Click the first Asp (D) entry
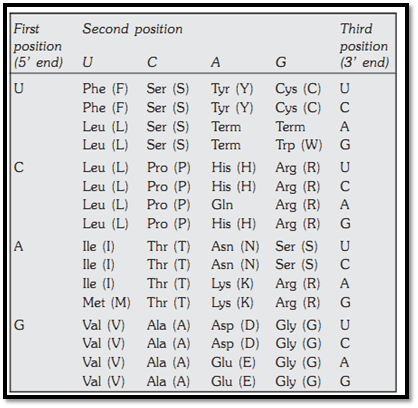Image resolution: width=418 pixels, height=408 pixels. 235,326
